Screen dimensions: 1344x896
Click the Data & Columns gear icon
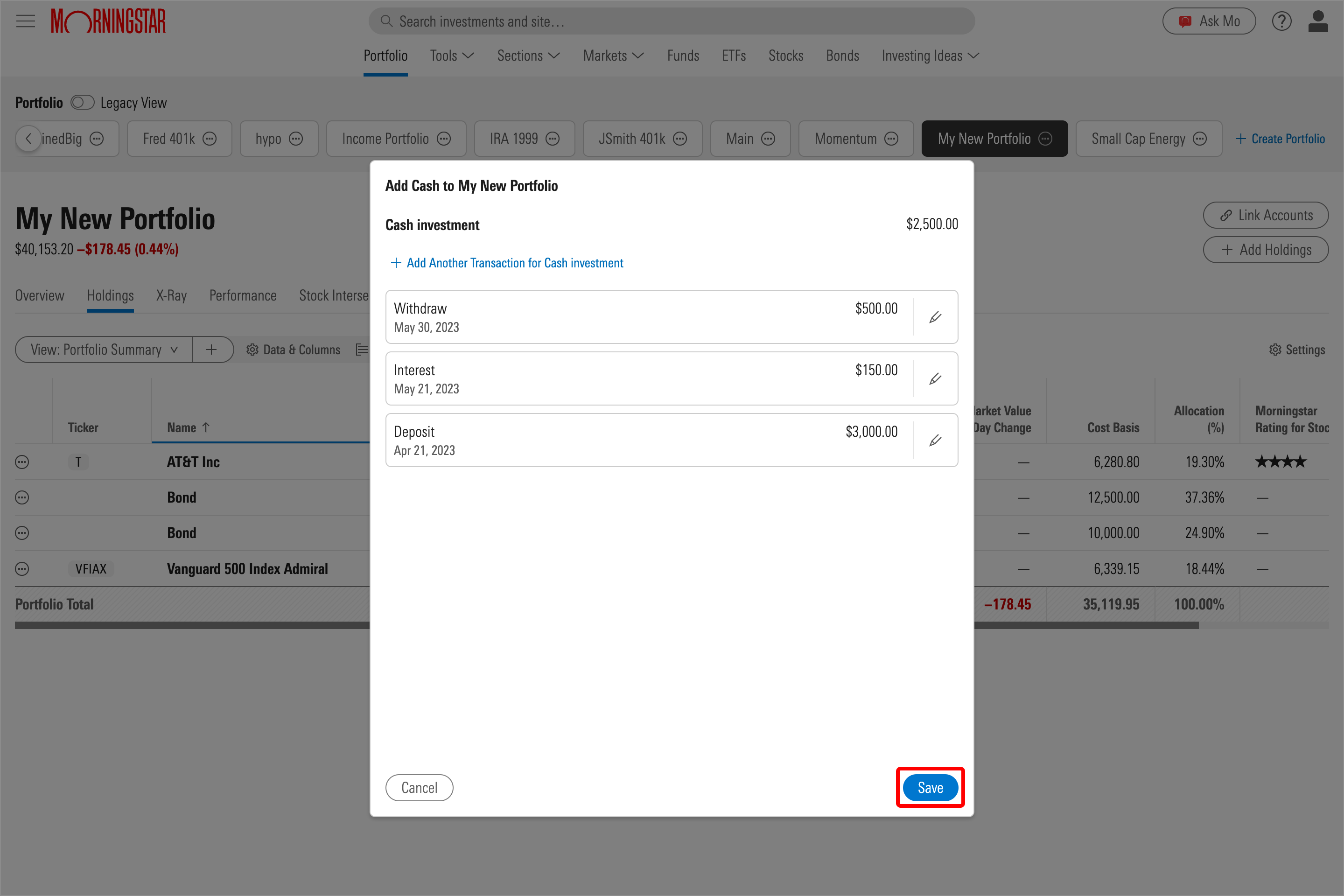(x=252, y=350)
